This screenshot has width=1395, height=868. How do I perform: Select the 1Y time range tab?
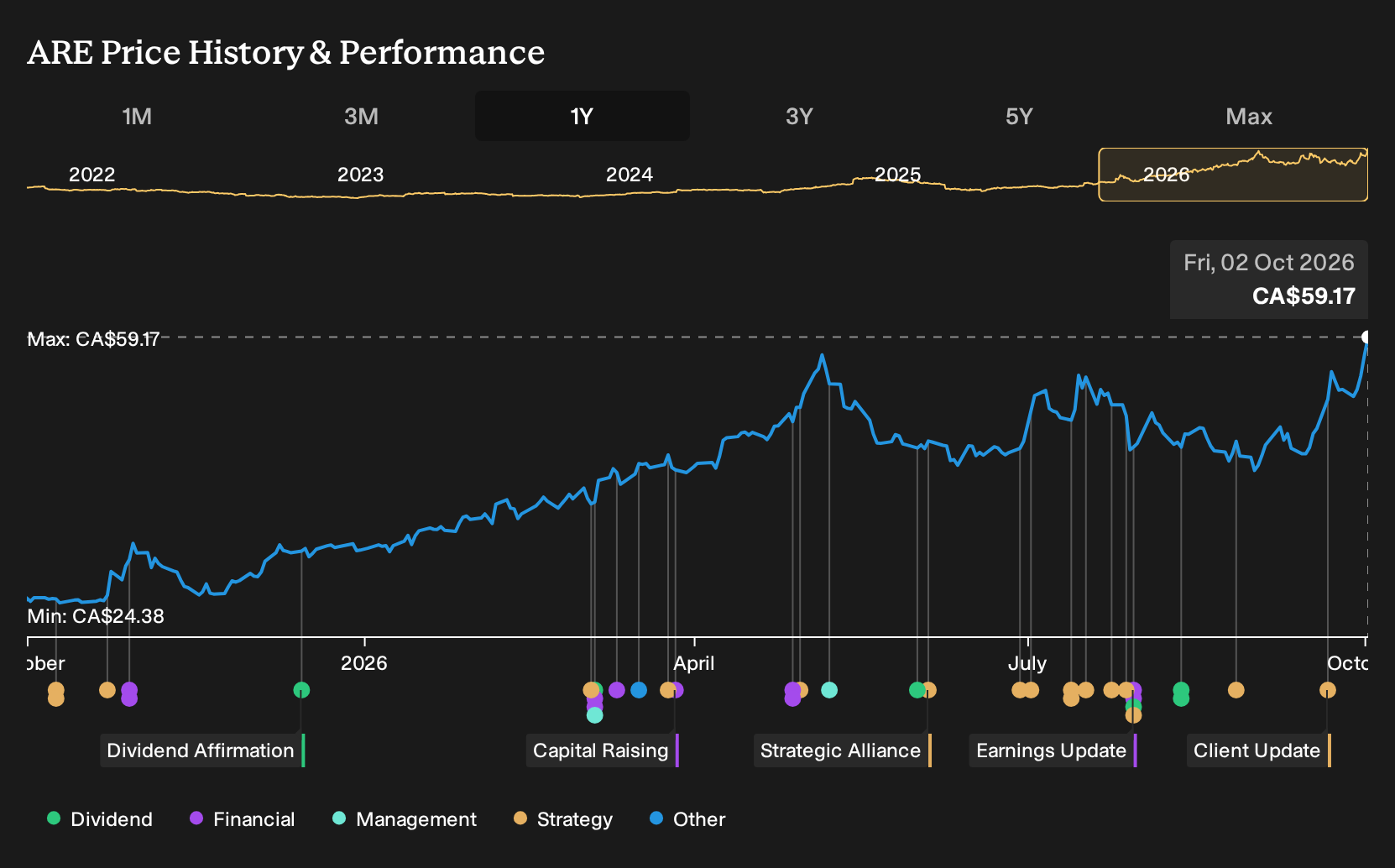[x=583, y=116]
